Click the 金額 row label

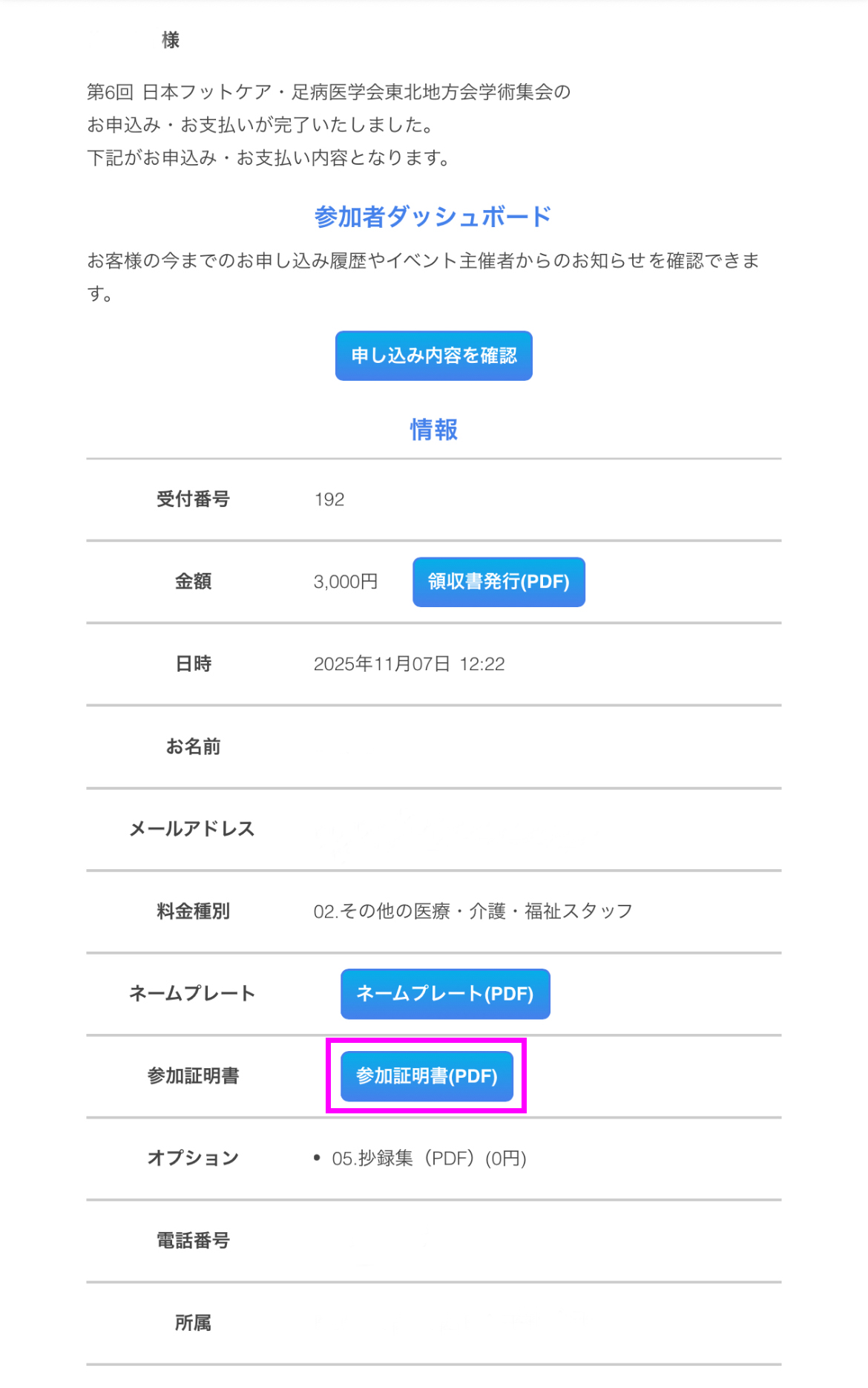coord(193,582)
